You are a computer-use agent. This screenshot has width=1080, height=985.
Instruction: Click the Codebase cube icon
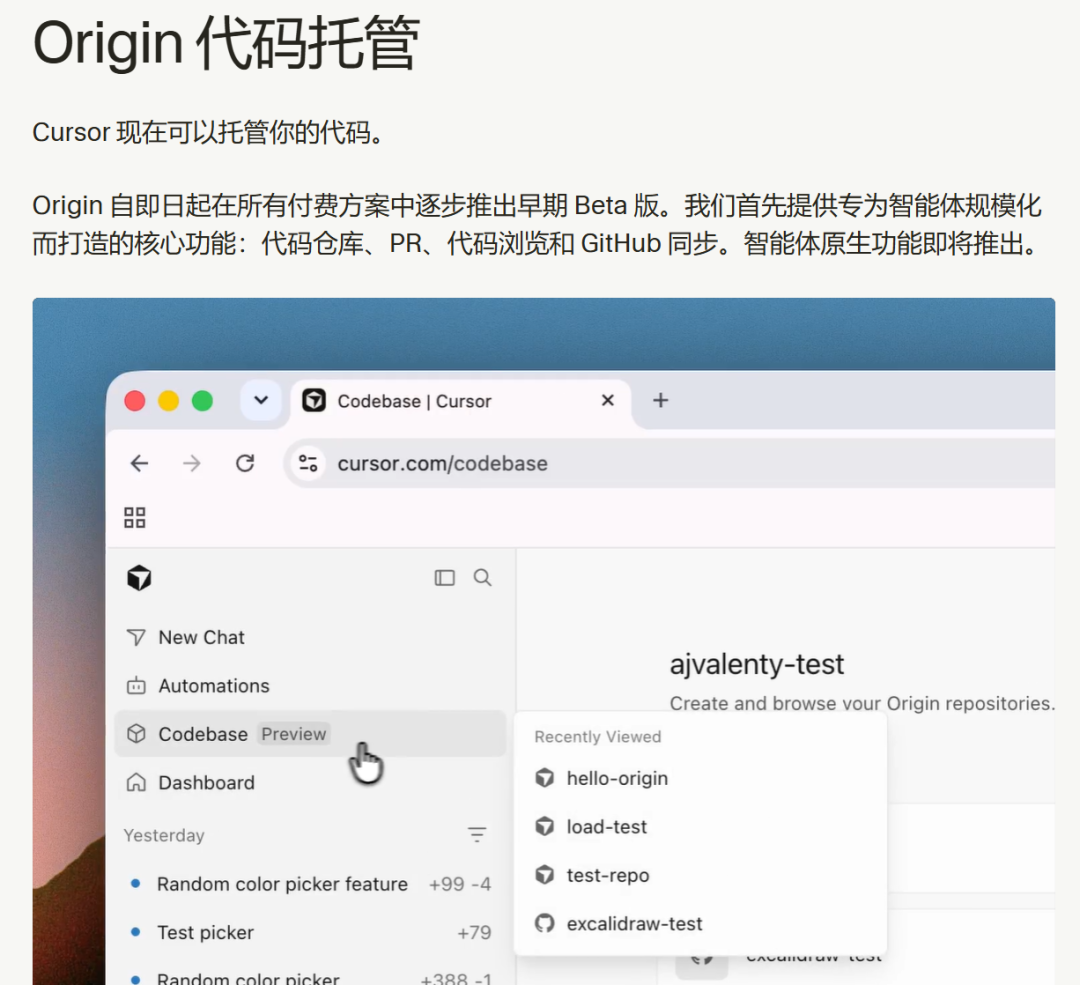point(136,734)
